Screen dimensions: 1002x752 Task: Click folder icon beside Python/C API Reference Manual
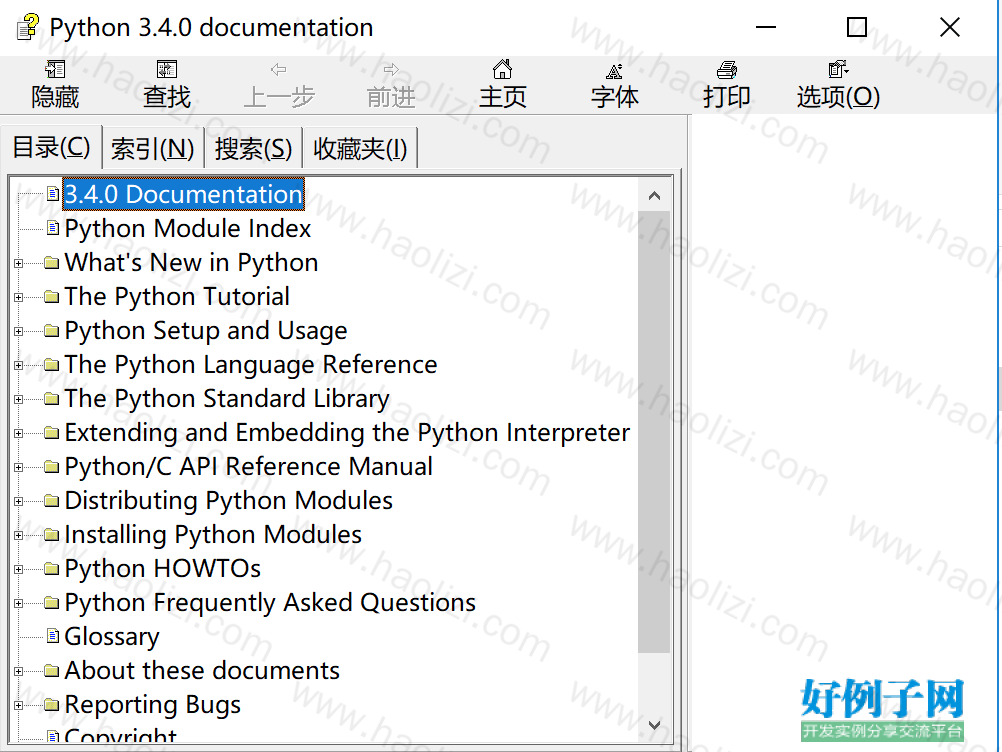(52, 466)
